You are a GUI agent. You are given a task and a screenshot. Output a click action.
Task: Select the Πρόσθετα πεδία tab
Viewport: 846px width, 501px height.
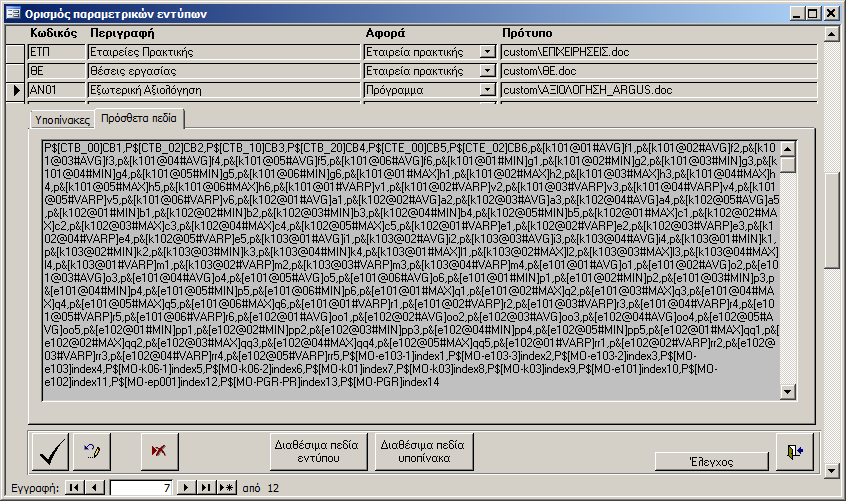point(138,119)
